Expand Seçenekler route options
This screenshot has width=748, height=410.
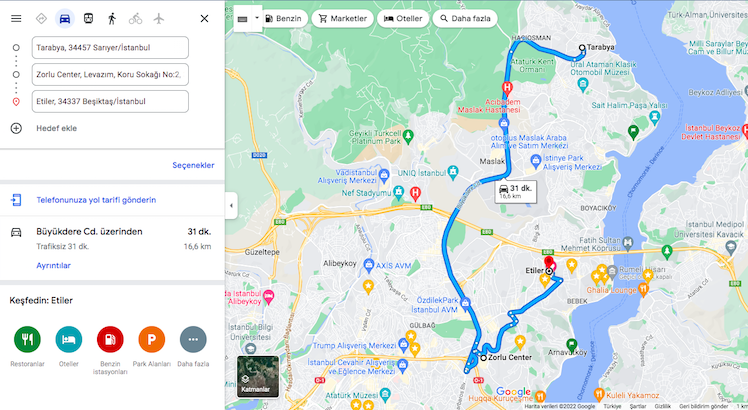193,165
